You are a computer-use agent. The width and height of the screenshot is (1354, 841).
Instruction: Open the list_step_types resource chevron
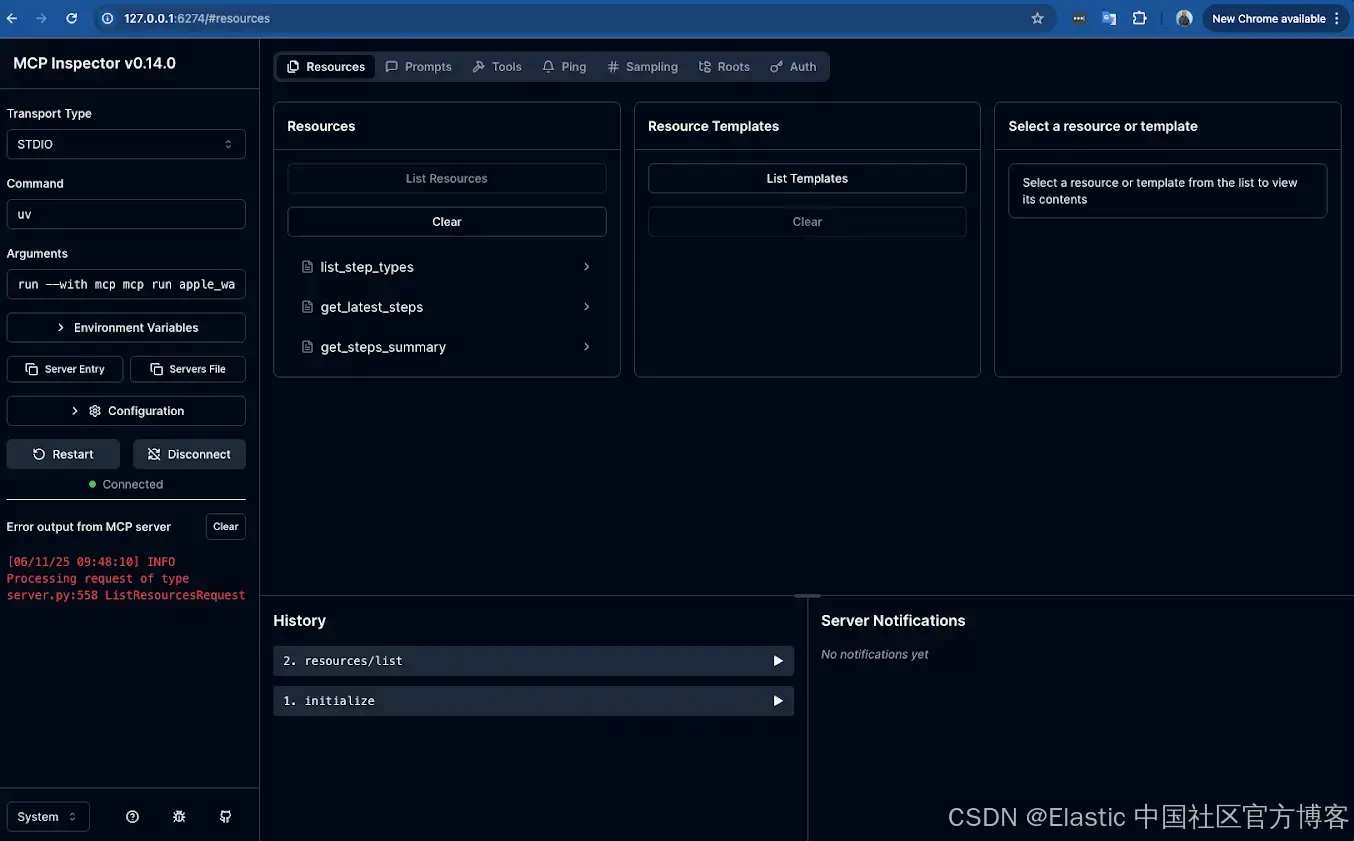coord(586,267)
